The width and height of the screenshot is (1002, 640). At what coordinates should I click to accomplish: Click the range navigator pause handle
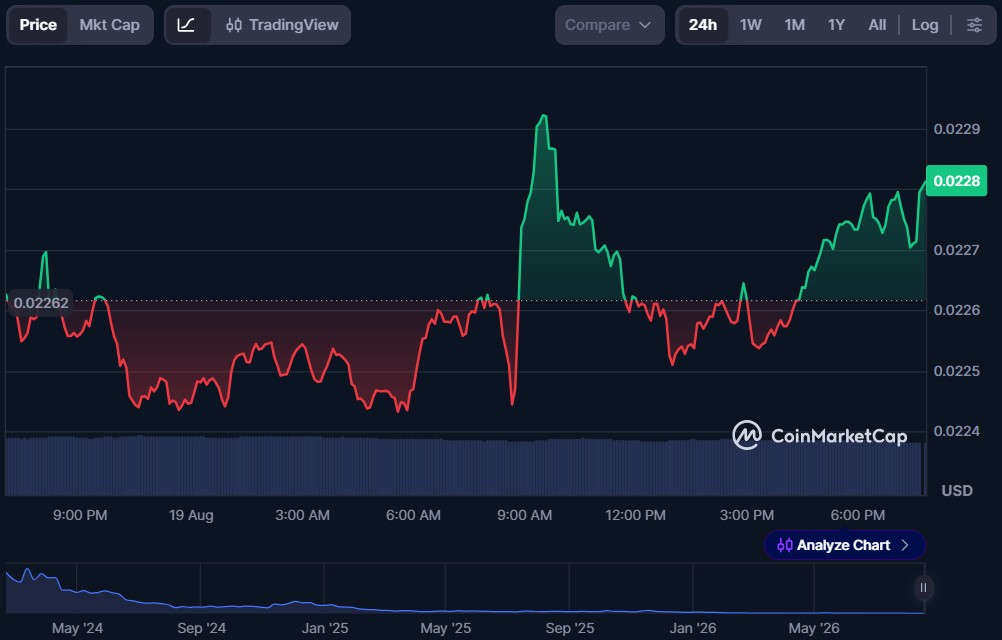tap(923, 588)
